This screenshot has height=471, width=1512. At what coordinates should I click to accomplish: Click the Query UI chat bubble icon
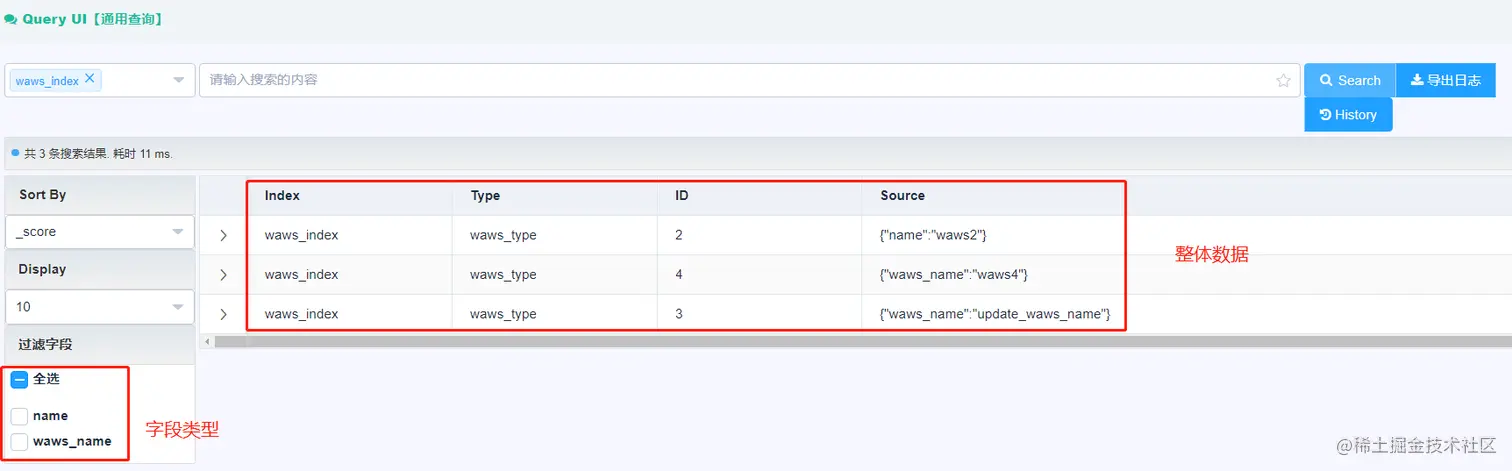pos(10,19)
